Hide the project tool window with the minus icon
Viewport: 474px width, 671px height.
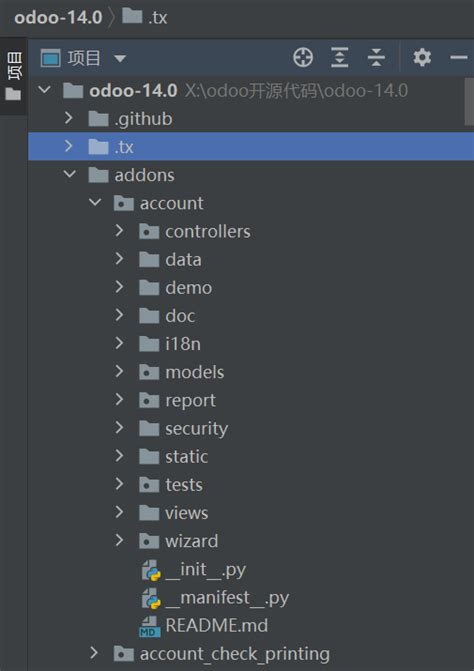pos(459,57)
